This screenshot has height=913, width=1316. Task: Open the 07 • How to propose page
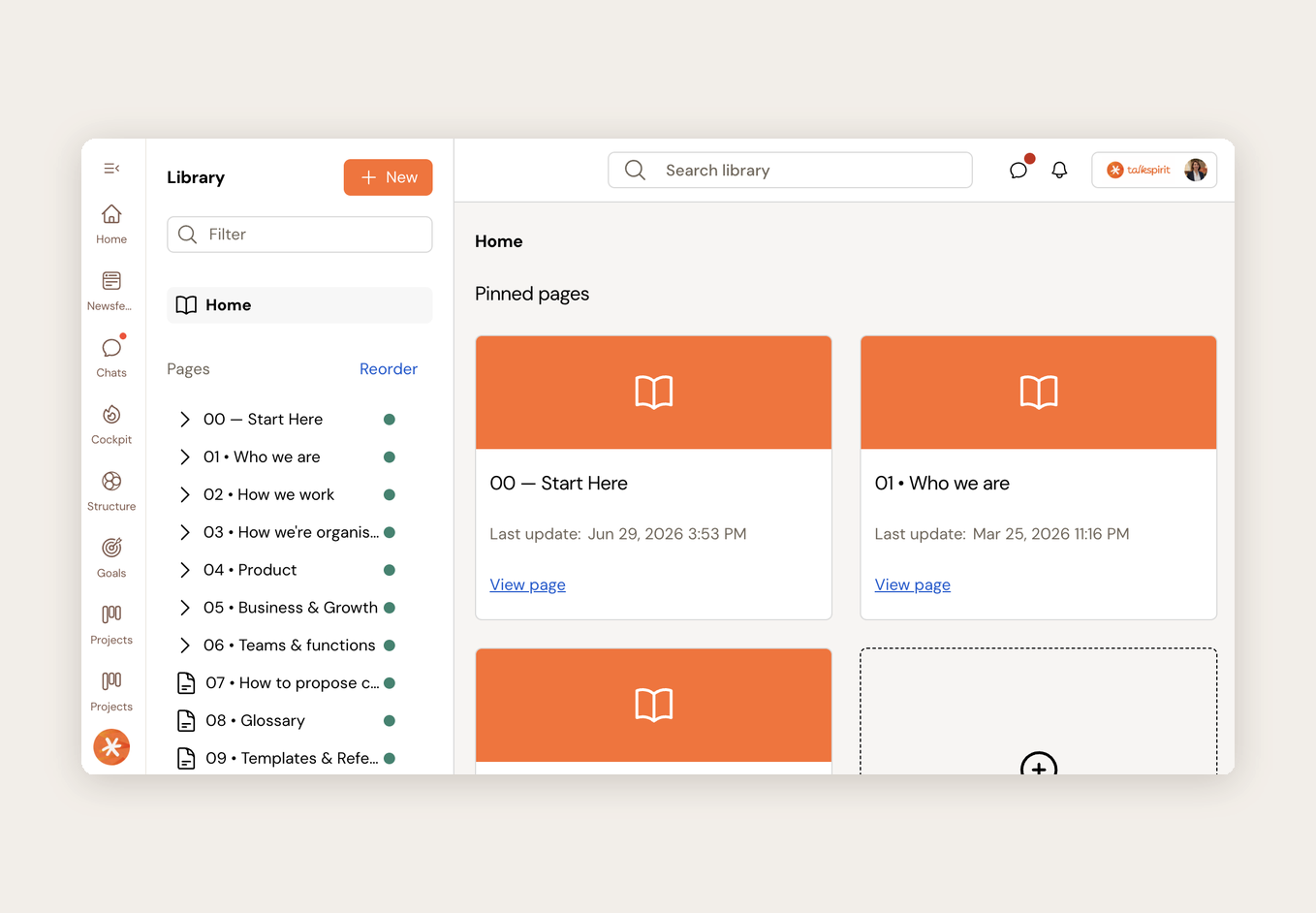293,683
